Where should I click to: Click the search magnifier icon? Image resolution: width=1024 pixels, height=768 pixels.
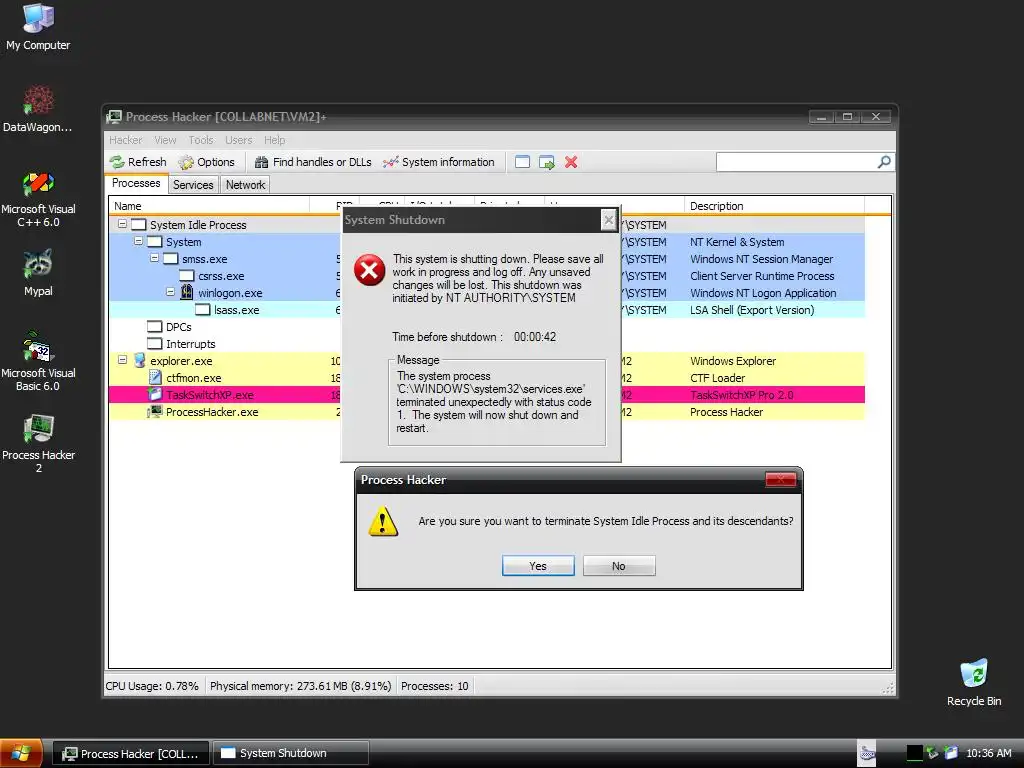coord(884,161)
